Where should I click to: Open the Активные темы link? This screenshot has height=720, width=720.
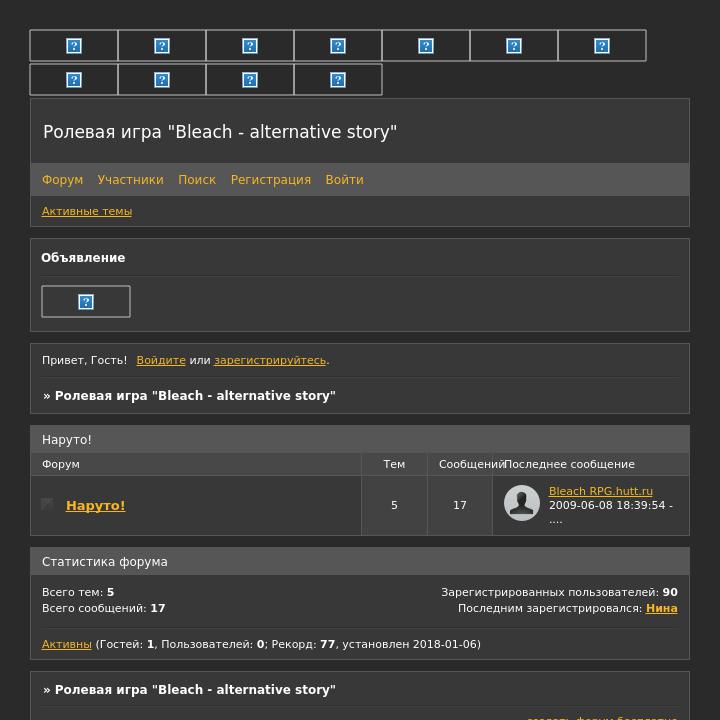click(87, 211)
